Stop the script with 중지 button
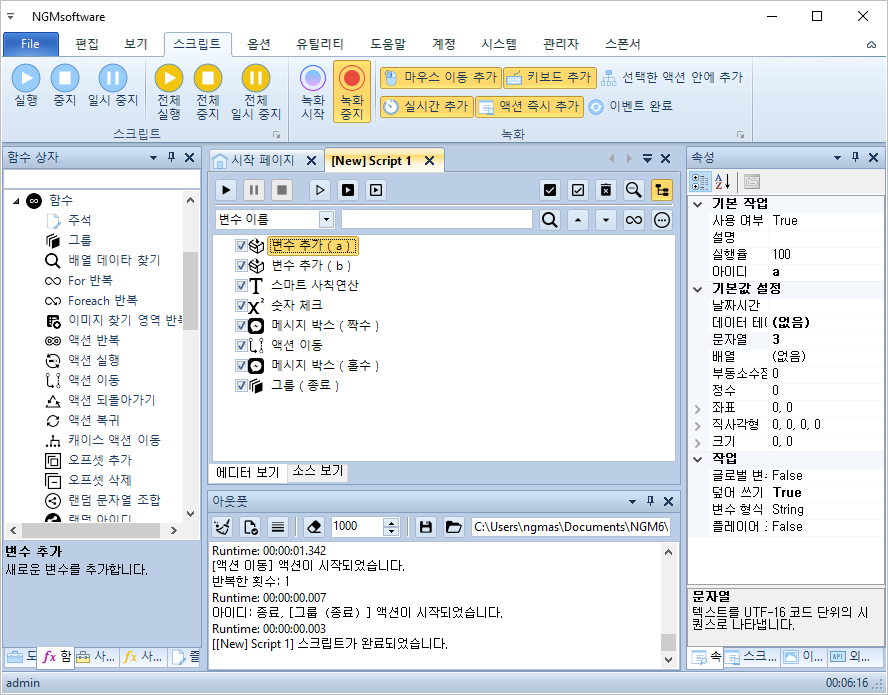Screen dimensions: 888x695 coord(65,86)
